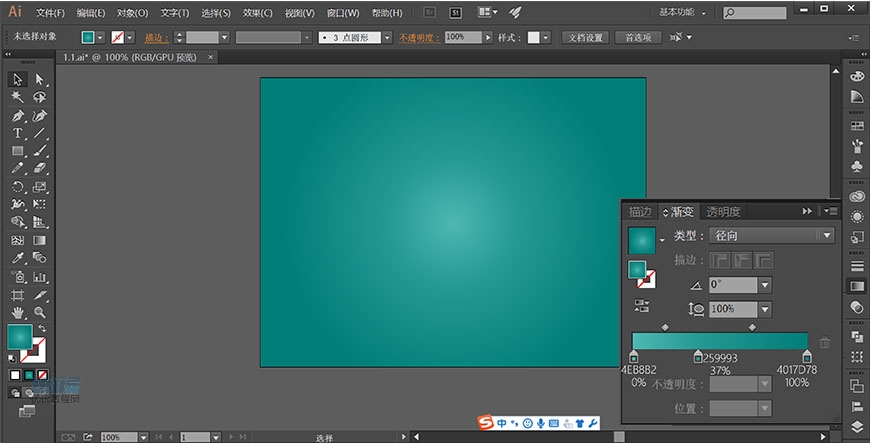
Task: Select the Type tool
Action: tap(18, 133)
